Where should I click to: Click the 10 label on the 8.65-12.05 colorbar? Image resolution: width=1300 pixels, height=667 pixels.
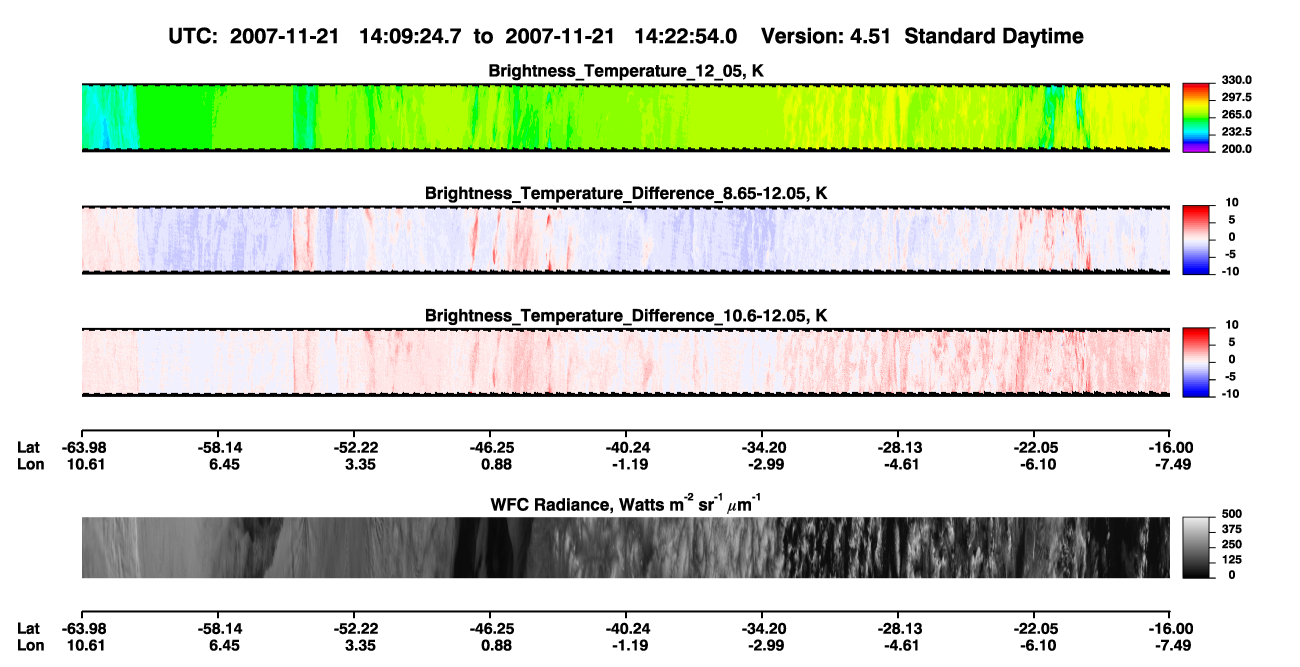click(x=1233, y=202)
